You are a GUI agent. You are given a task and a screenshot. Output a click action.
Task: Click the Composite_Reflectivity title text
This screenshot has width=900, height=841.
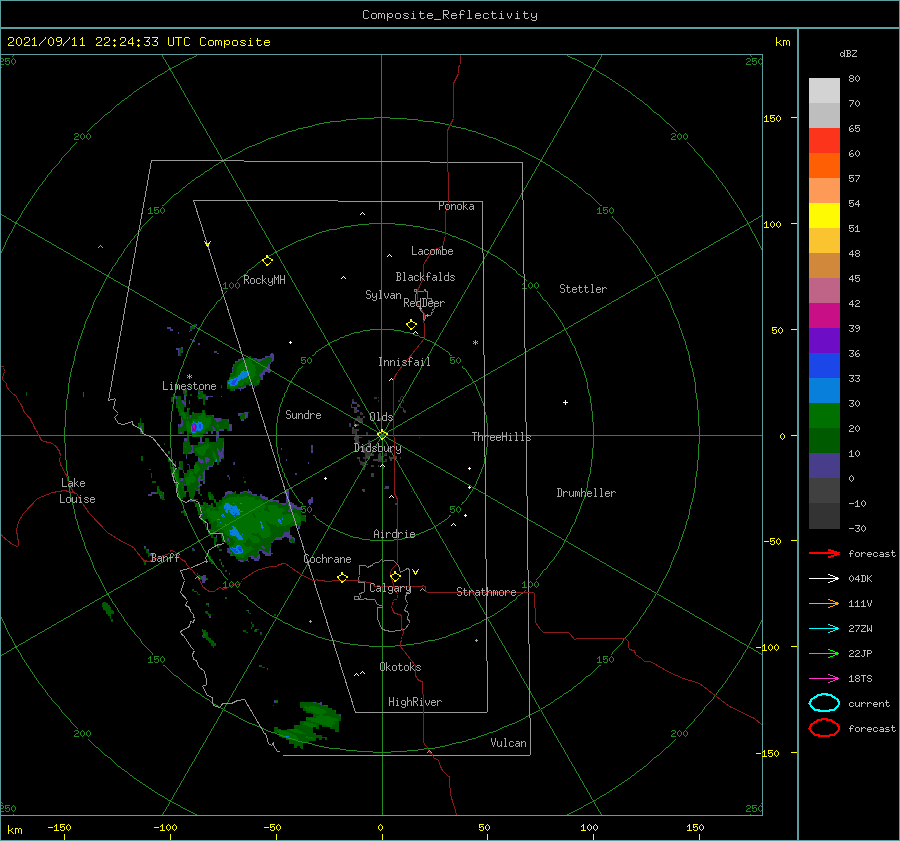coord(449,15)
